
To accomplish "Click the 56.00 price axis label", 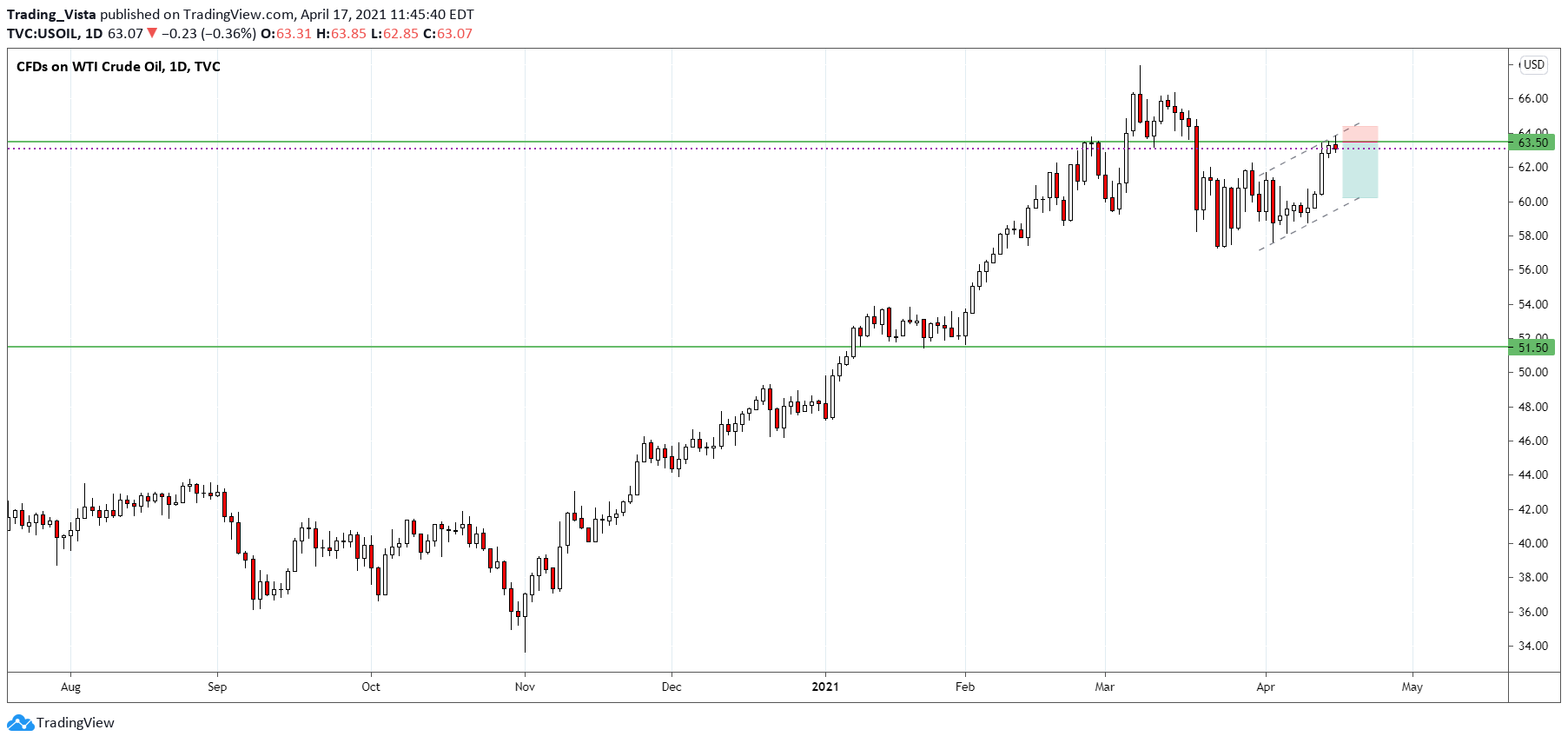I will click(x=1533, y=269).
